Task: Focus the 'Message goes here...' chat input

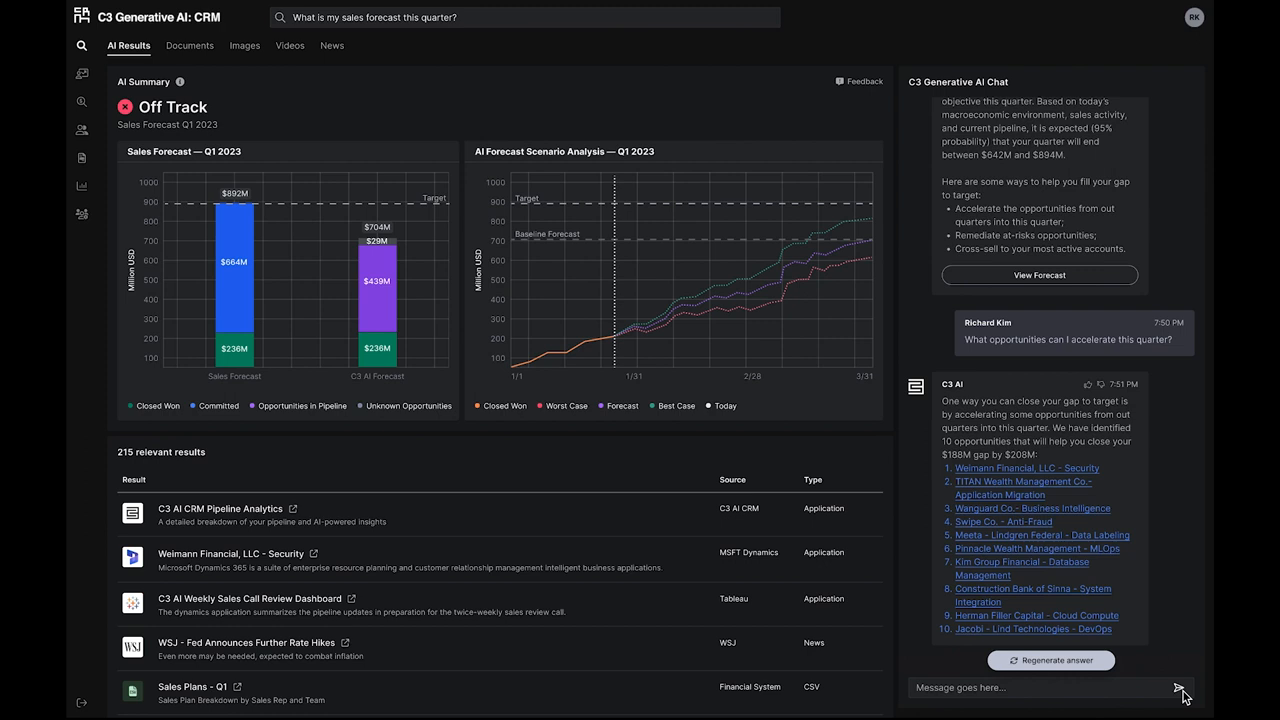Action: [1040, 688]
